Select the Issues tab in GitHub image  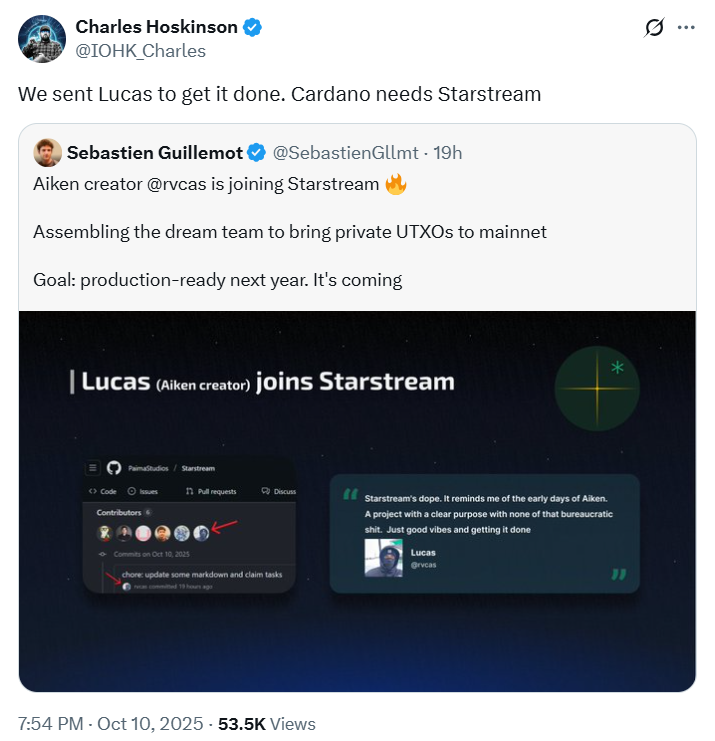143,492
